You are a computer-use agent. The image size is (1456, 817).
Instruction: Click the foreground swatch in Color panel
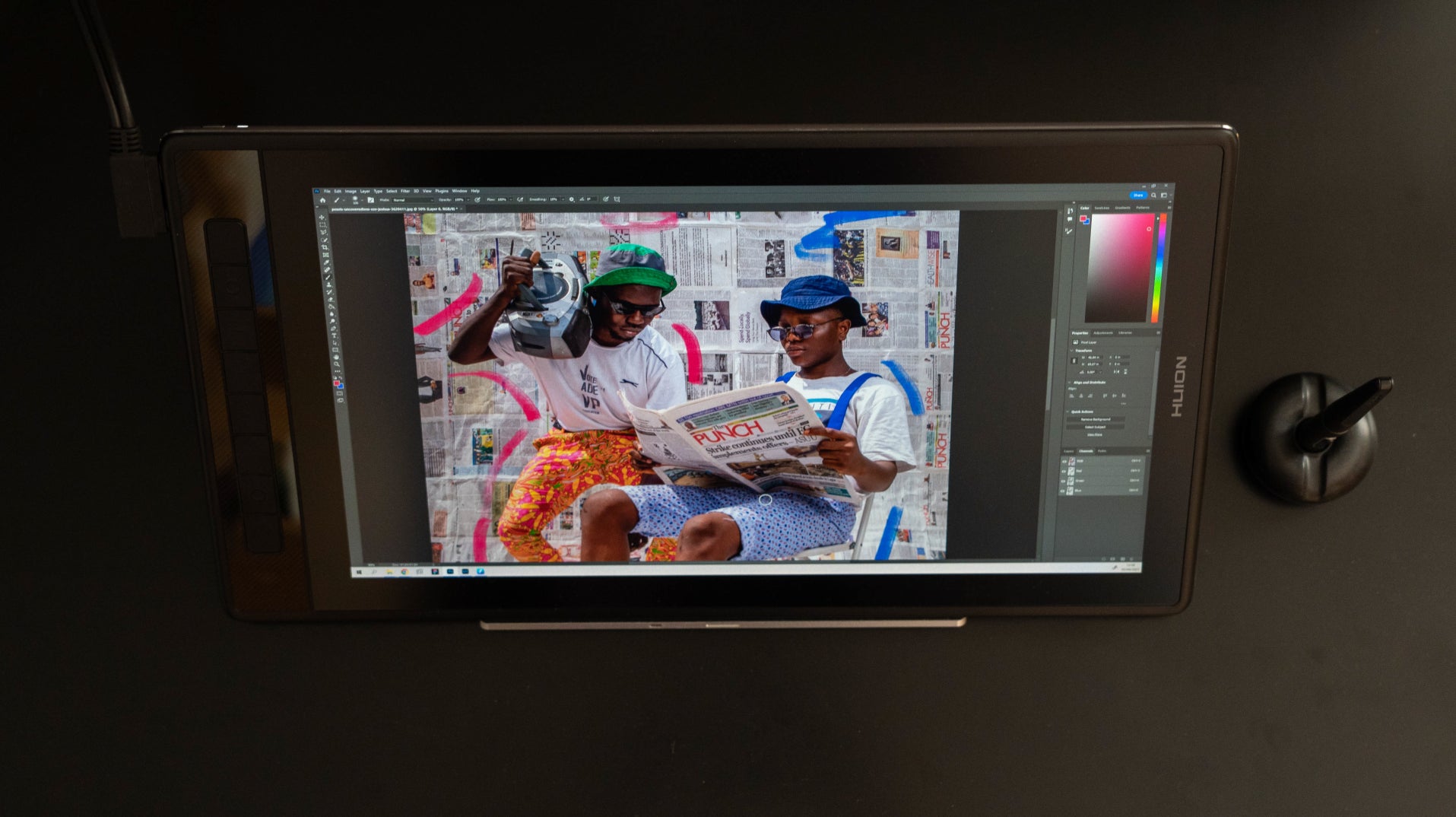pyautogui.click(x=1083, y=219)
